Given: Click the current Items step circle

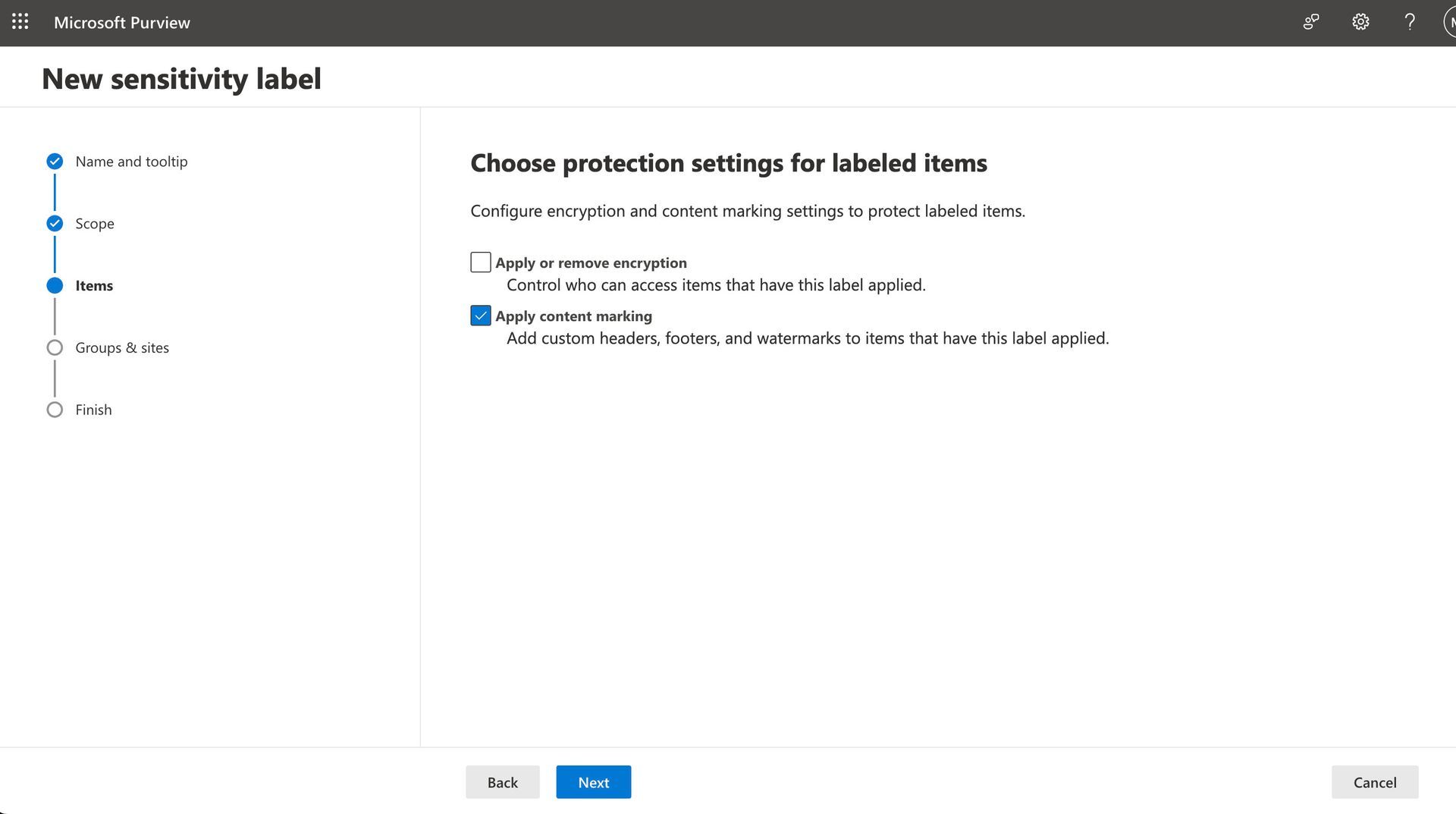Looking at the screenshot, I should click(x=55, y=286).
